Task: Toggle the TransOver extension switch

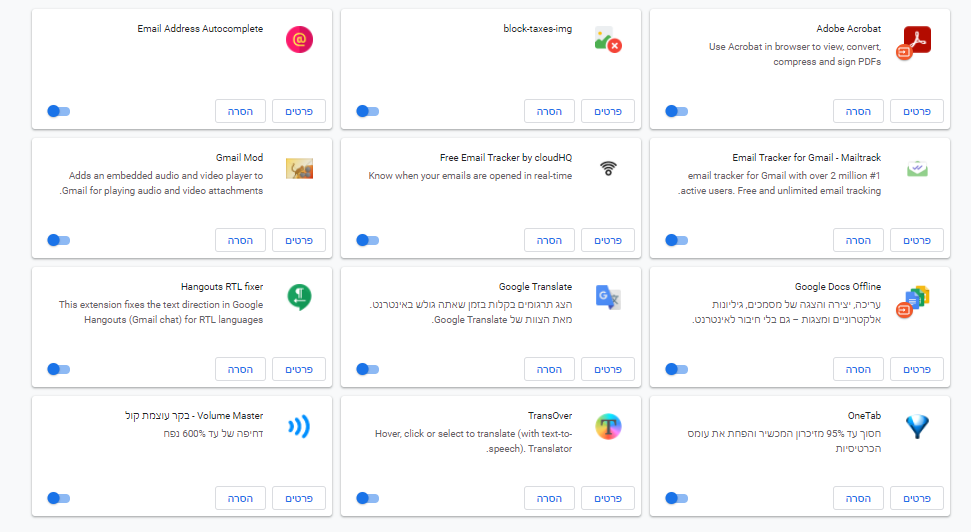Action: point(368,498)
